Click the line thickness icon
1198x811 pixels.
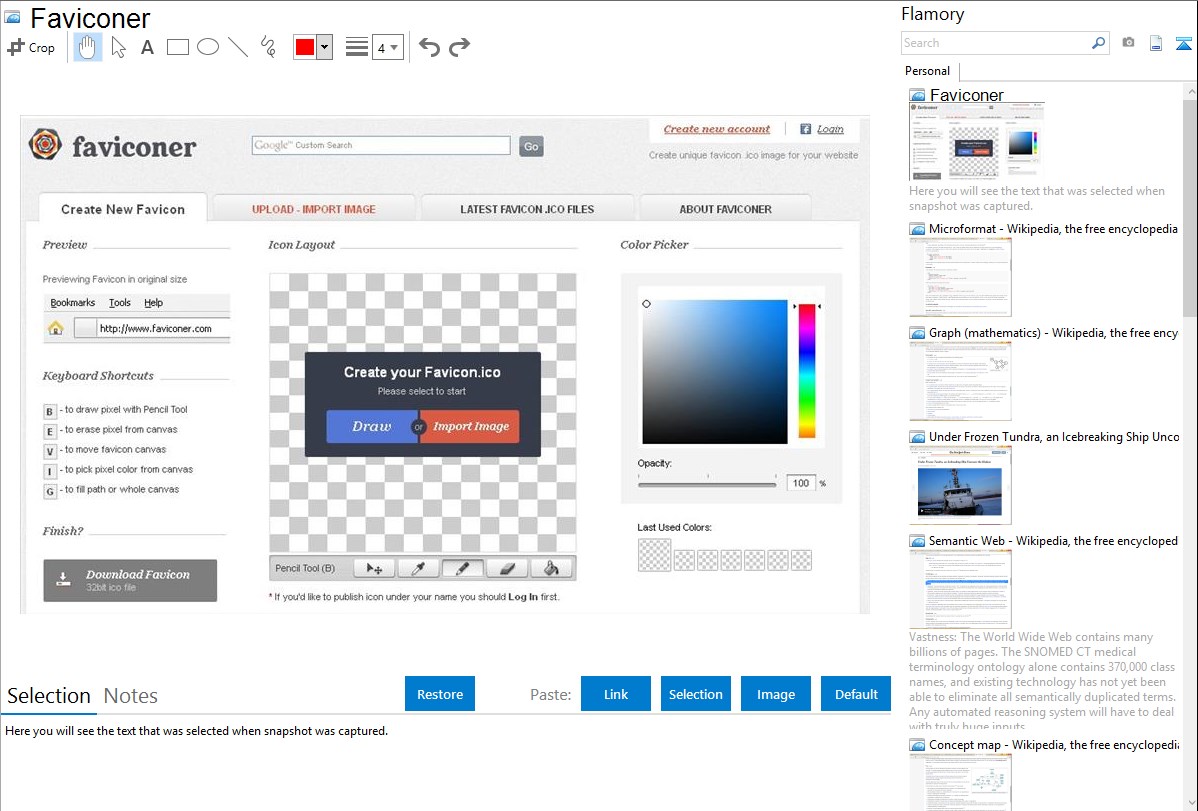click(x=356, y=47)
